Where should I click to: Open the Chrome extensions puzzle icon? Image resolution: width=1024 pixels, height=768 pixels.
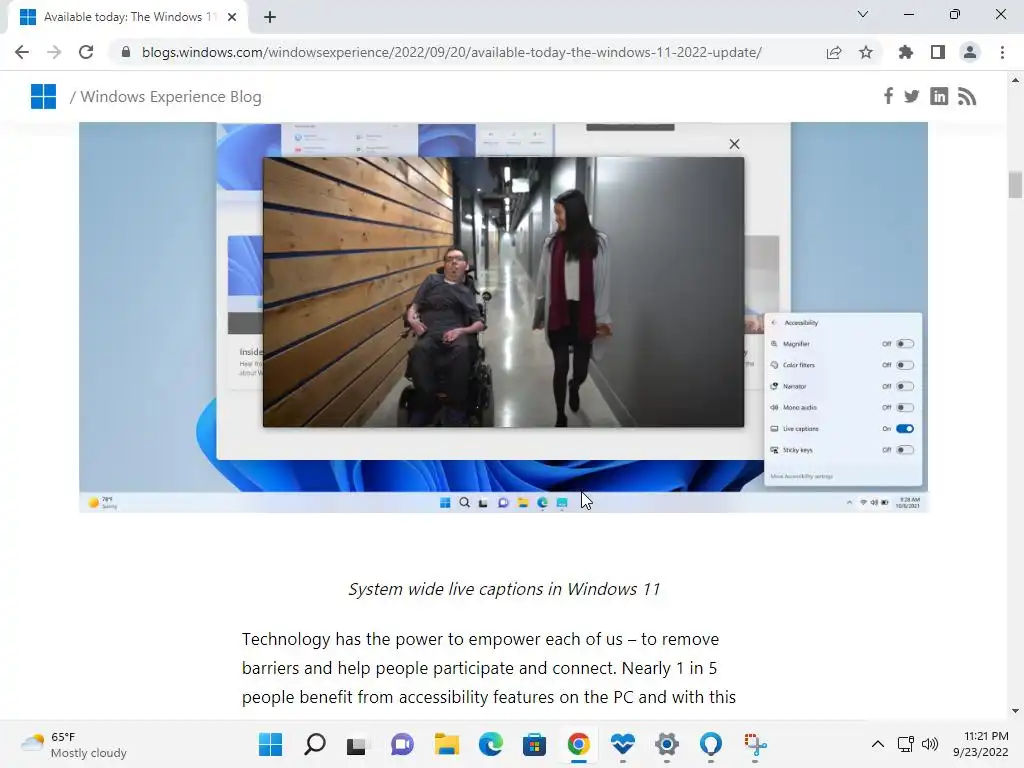pos(906,52)
